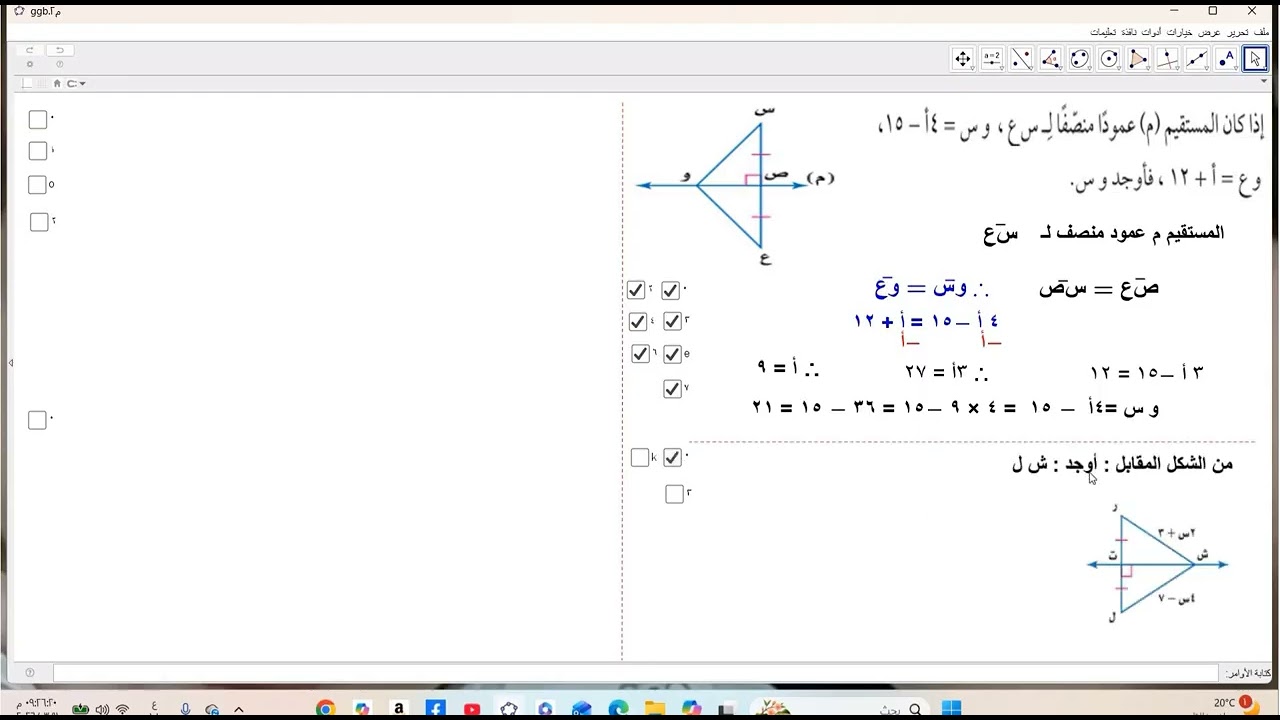Collapse the left panel using the edge arrow

tap(10, 362)
